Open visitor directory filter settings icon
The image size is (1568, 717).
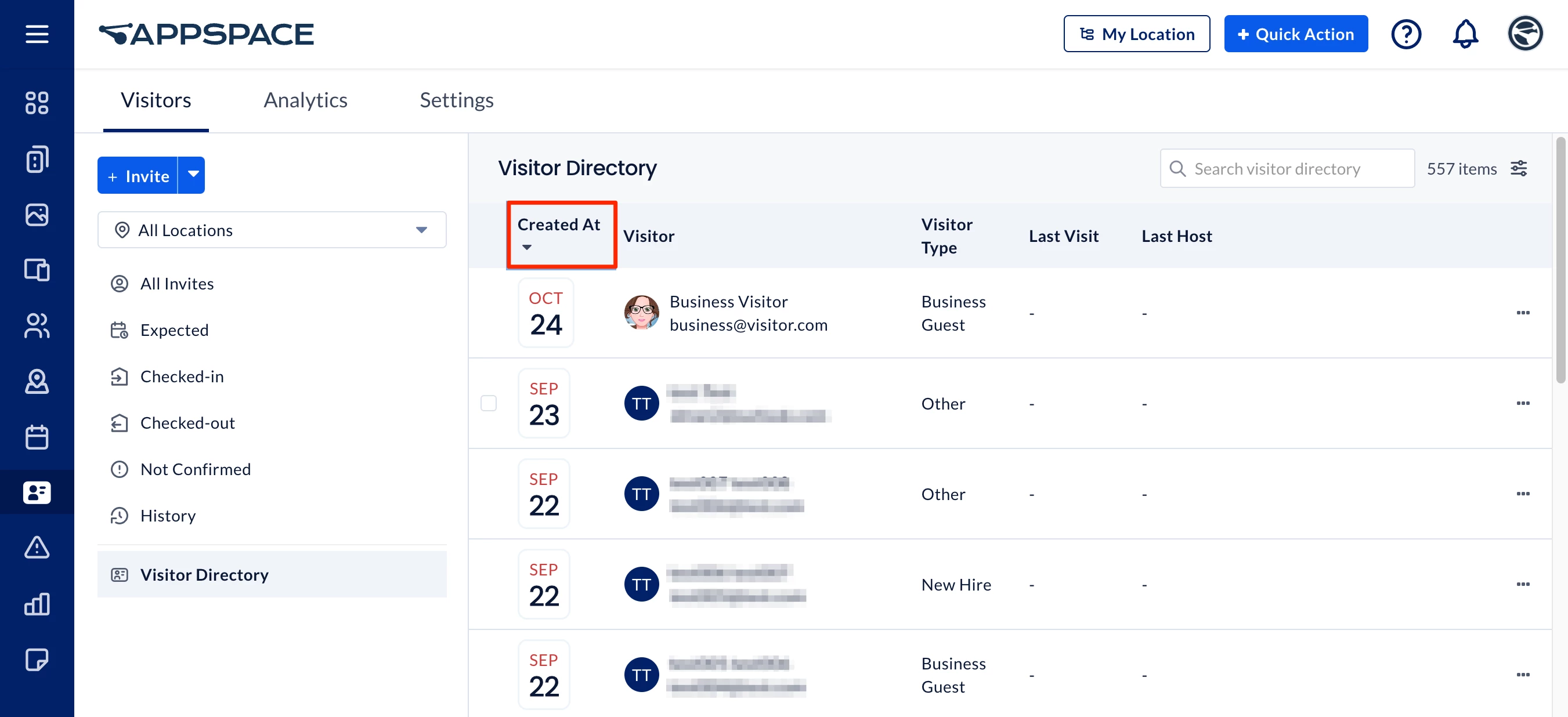pyautogui.click(x=1519, y=169)
